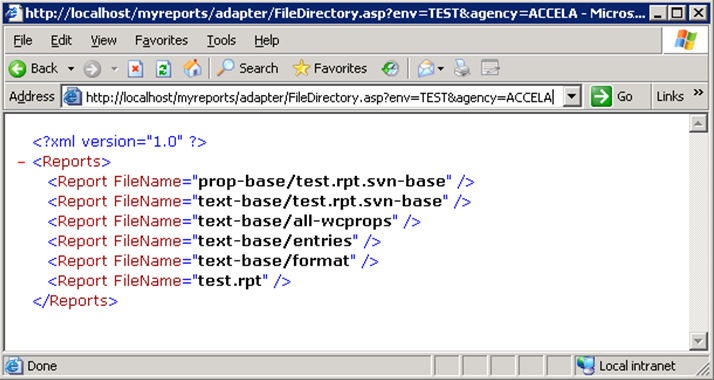Go to Home page icon
This screenshot has height=380, width=714.
[x=192, y=68]
